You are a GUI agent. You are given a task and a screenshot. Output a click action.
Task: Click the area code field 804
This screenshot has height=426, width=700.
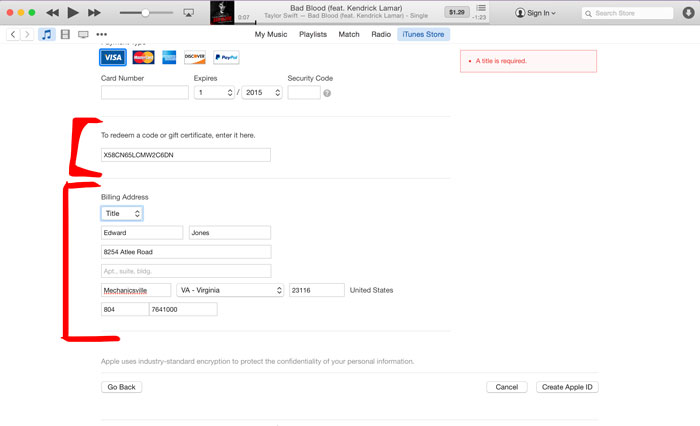[x=125, y=309]
